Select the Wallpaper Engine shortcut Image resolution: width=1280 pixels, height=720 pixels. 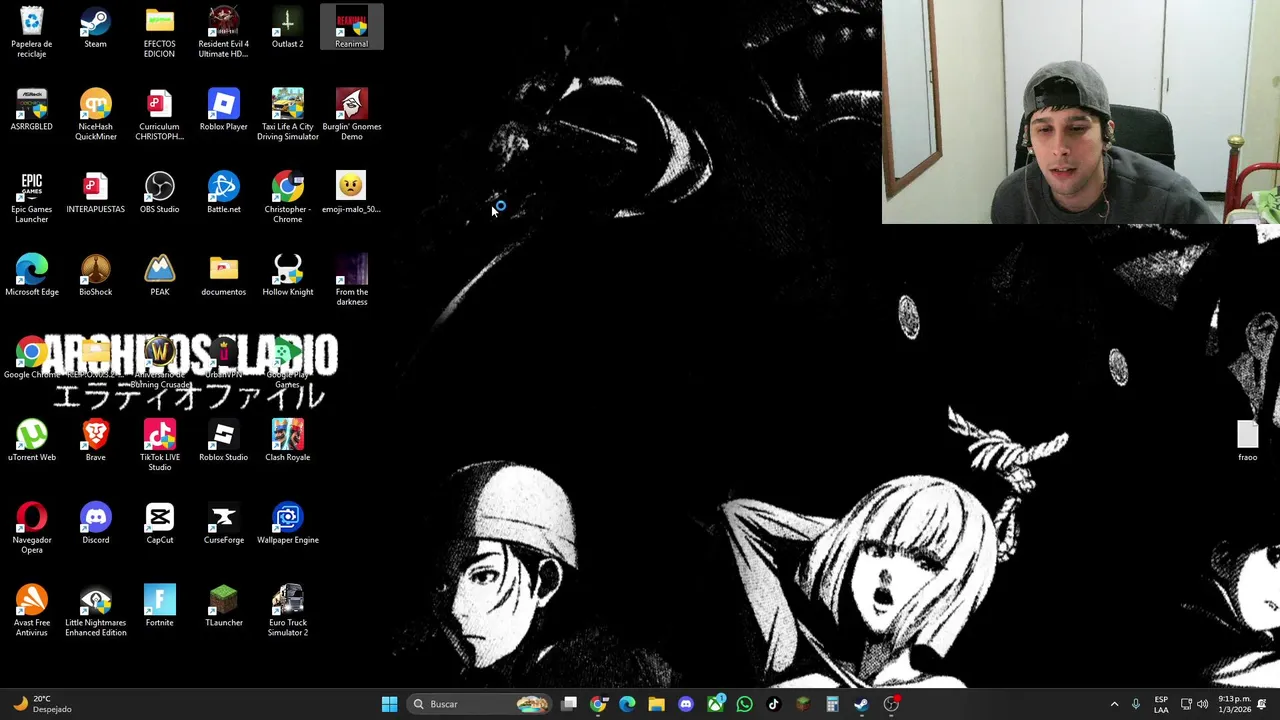coord(287,525)
